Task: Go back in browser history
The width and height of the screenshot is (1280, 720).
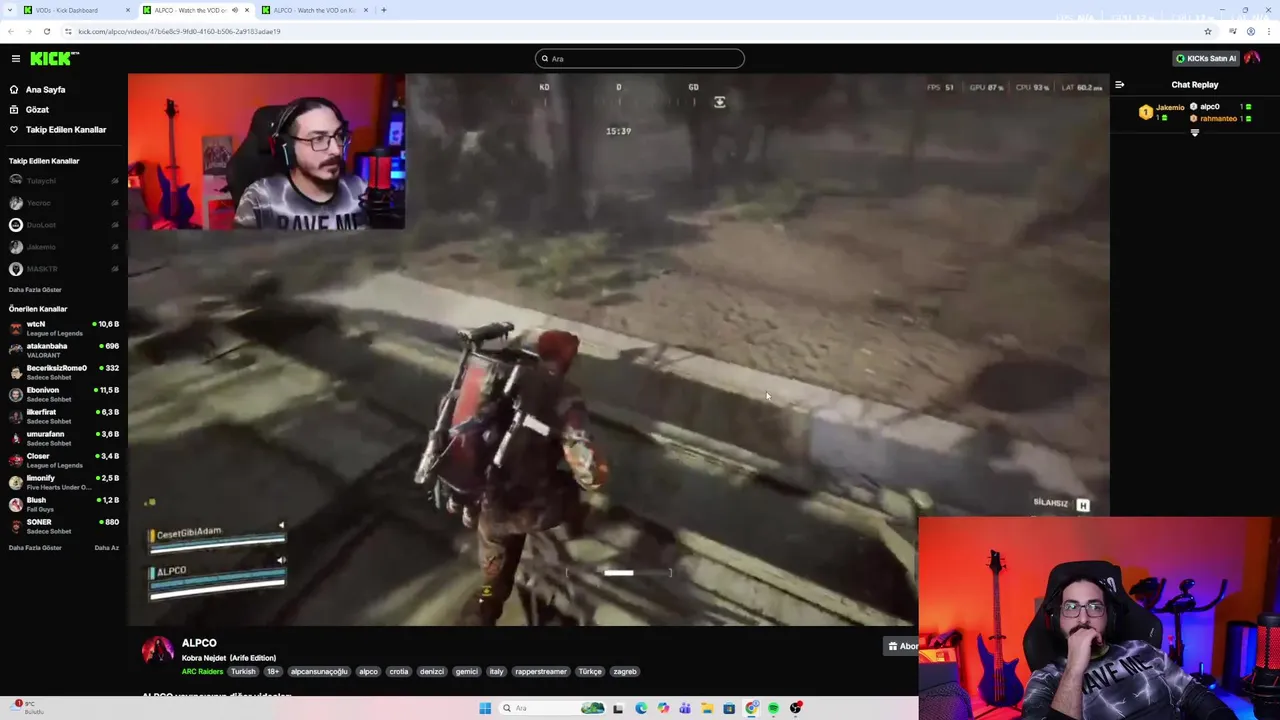Action: point(11,31)
